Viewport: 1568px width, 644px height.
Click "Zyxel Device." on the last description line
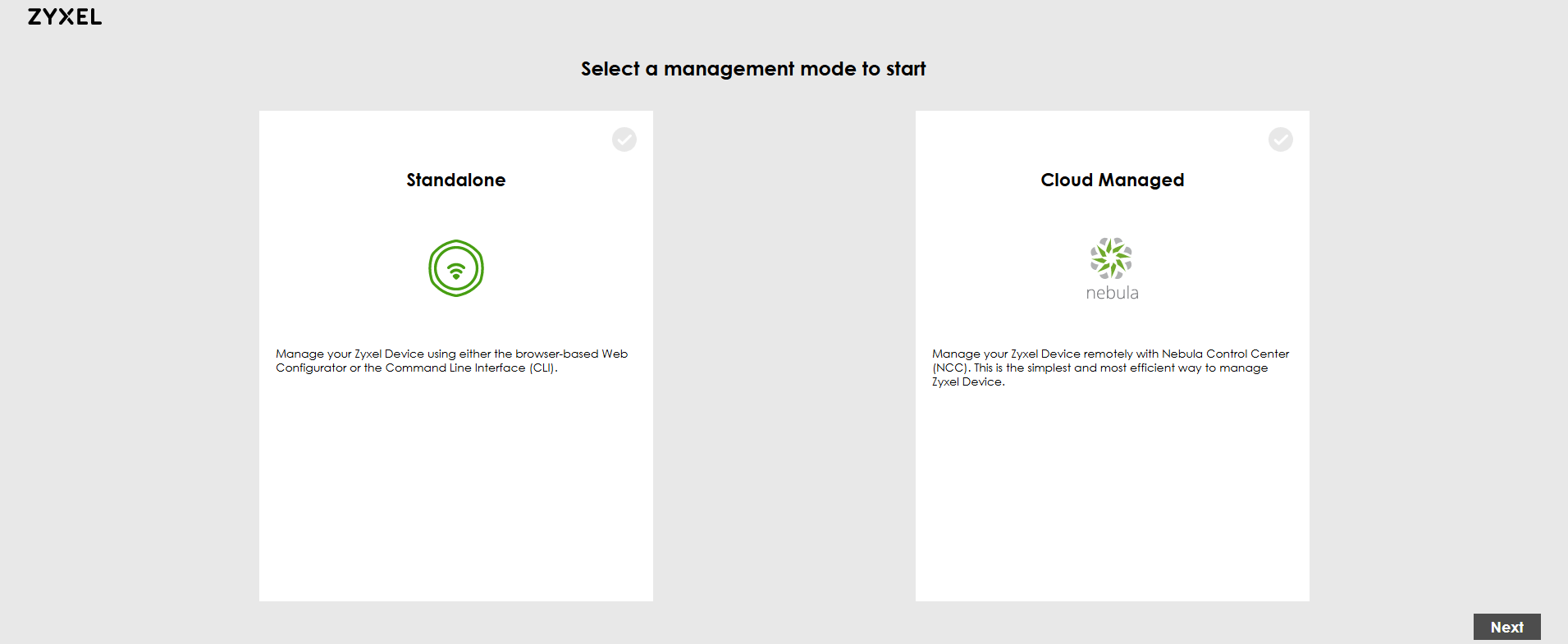click(968, 381)
